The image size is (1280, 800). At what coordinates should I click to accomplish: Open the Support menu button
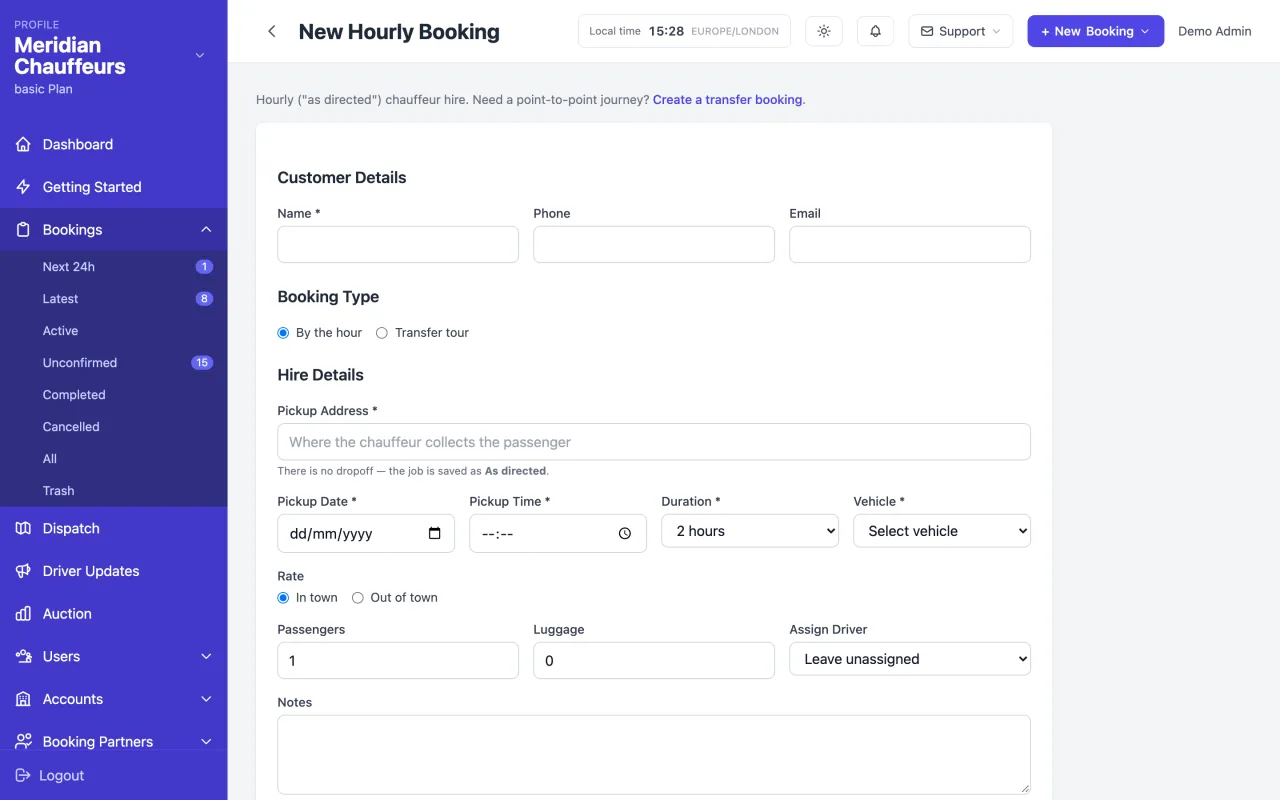[960, 31]
